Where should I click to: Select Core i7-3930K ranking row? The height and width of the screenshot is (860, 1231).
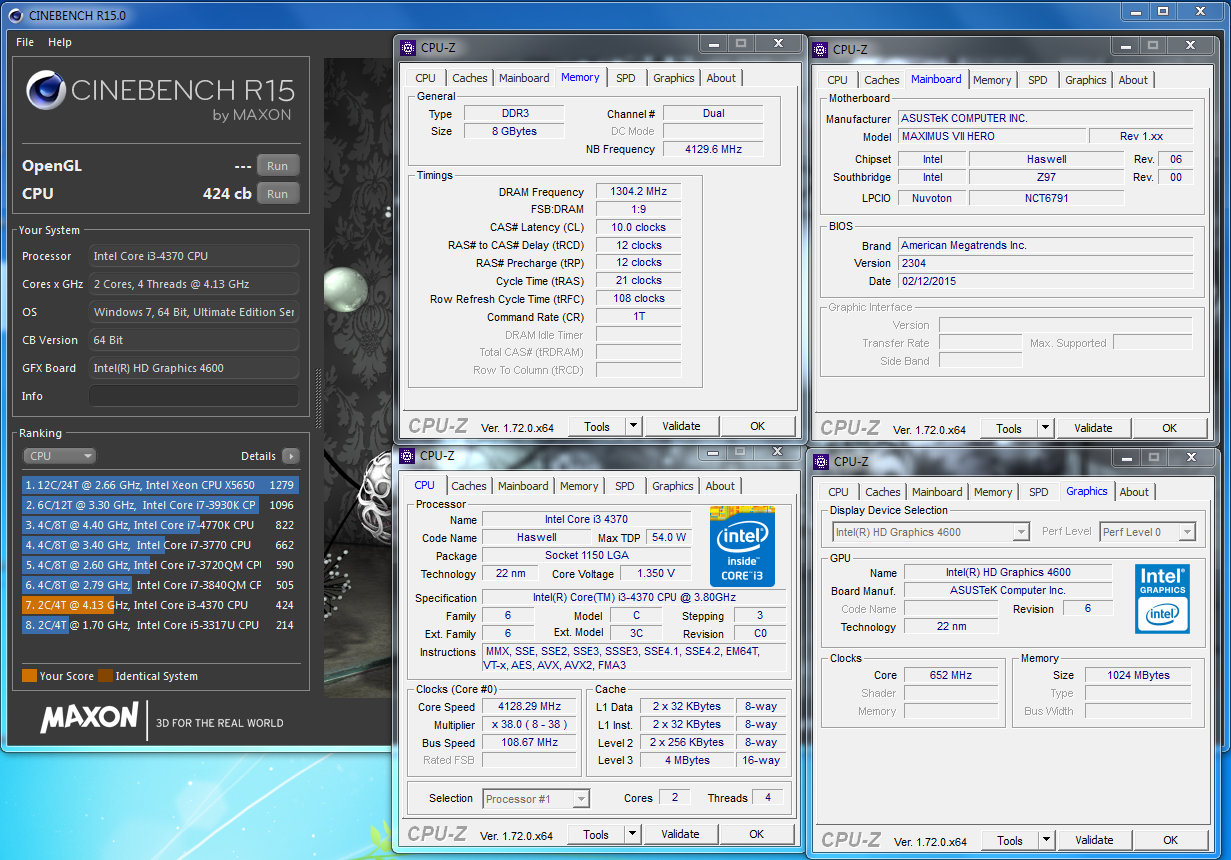160,505
